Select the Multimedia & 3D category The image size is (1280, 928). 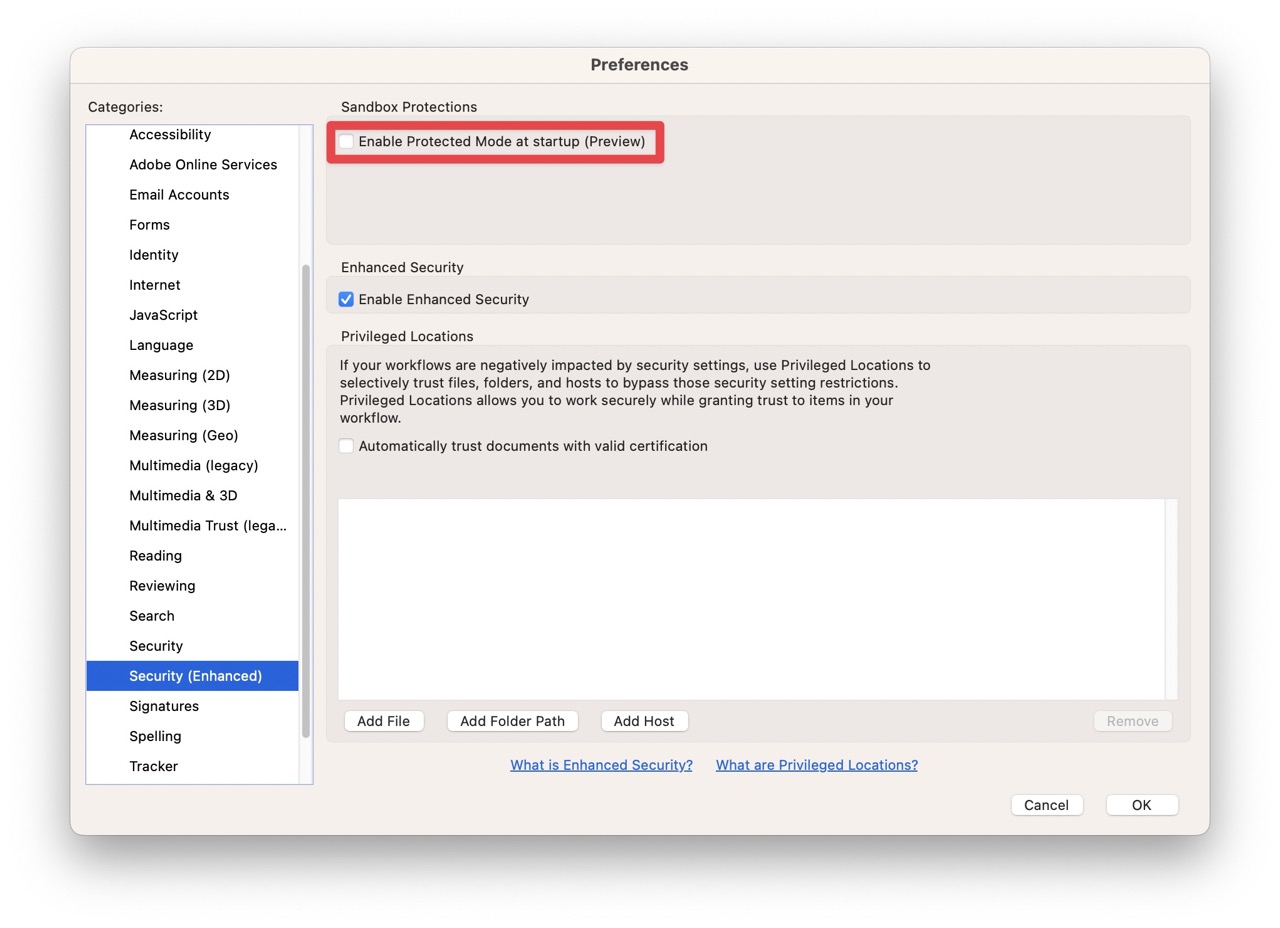(x=184, y=495)
